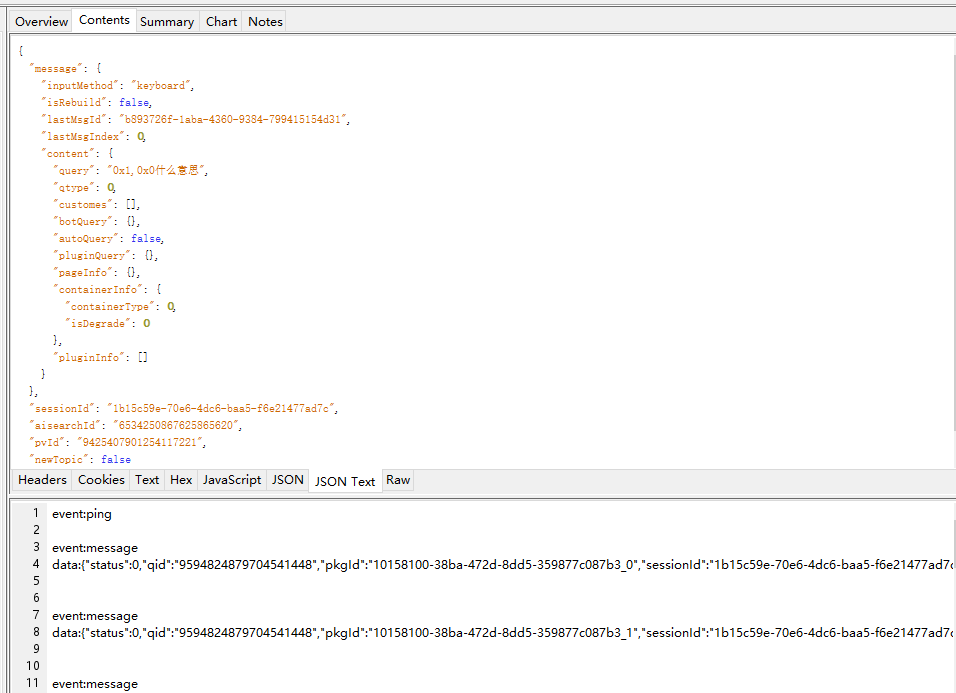
Task: Click the "sessionId" key in JSON
Action: [x=64, y=408]
